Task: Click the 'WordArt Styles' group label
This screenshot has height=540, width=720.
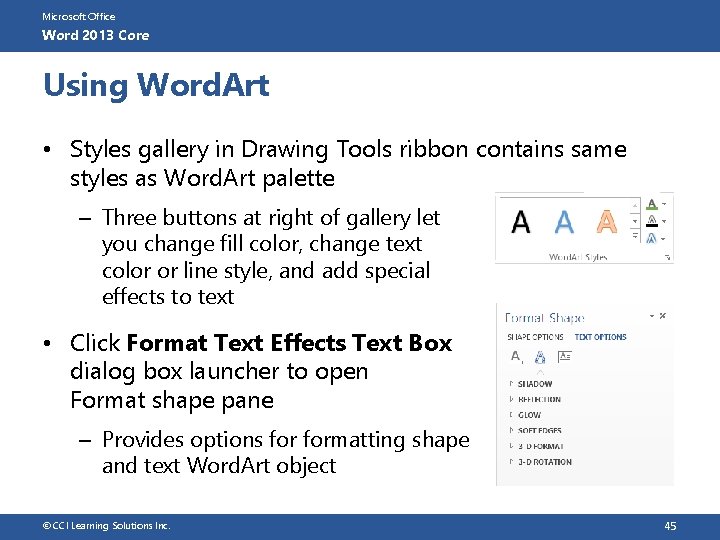Action: point(578,257)
